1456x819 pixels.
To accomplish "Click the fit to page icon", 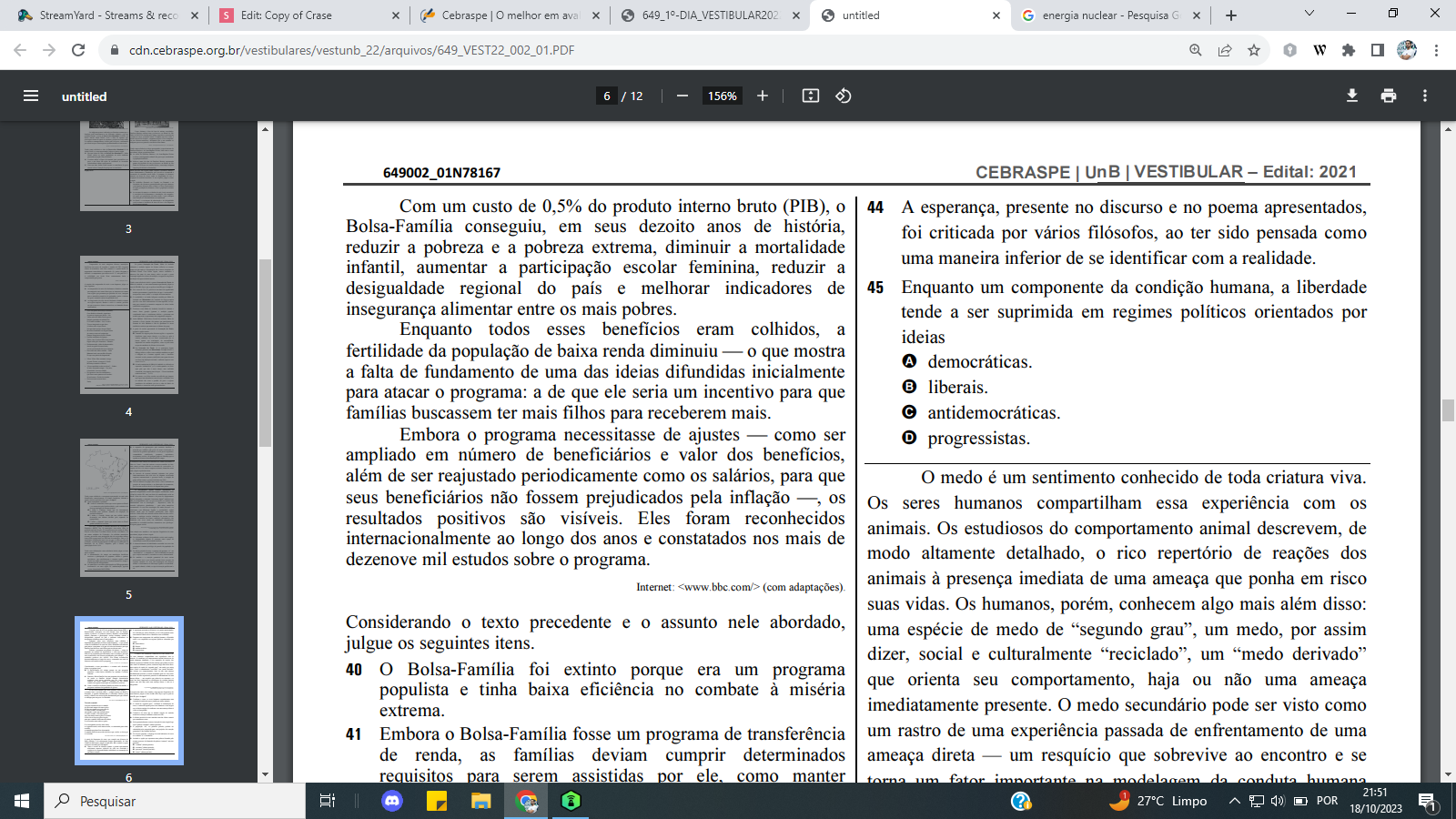I will coord(811,96).
